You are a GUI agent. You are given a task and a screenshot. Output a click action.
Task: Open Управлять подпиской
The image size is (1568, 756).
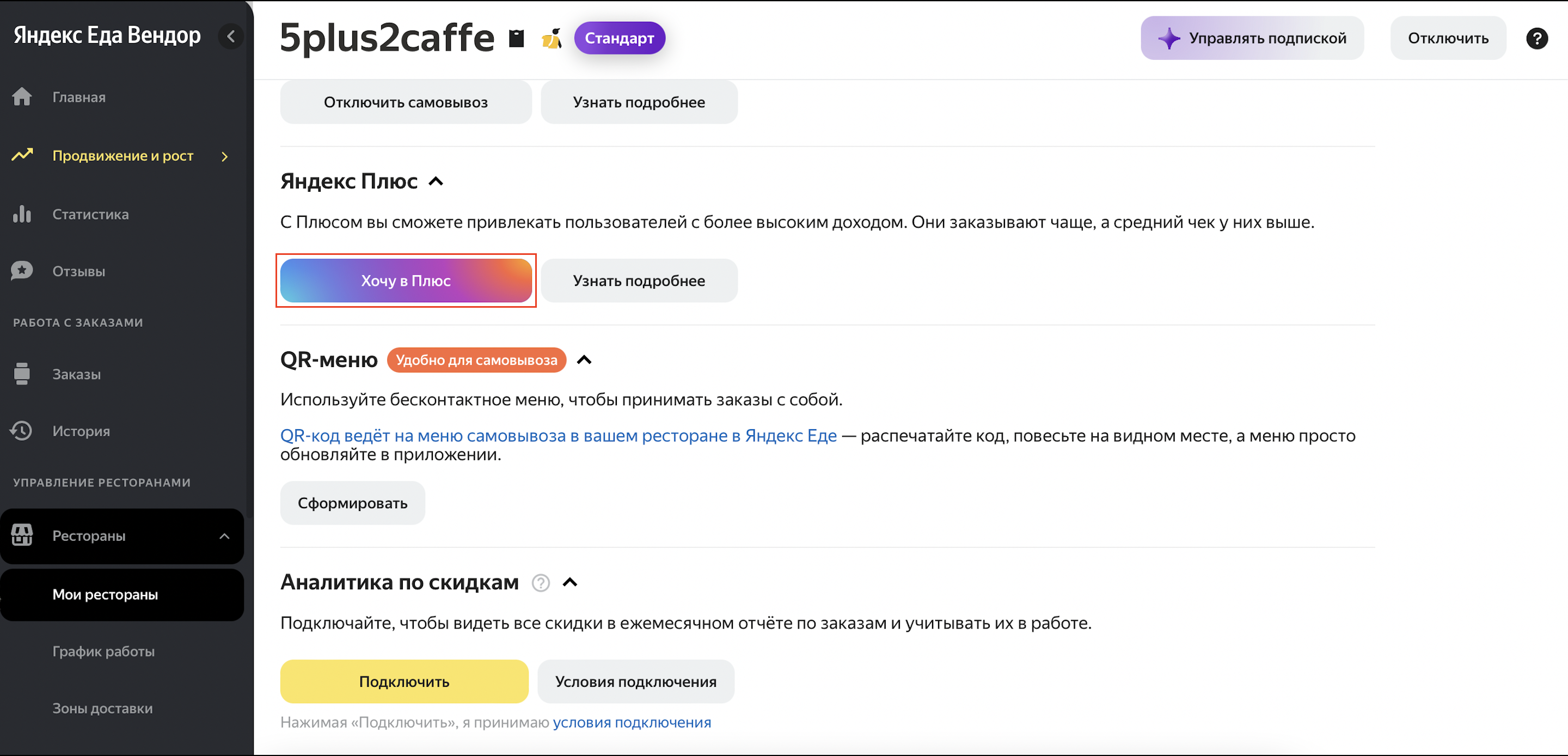[1252, 38]
